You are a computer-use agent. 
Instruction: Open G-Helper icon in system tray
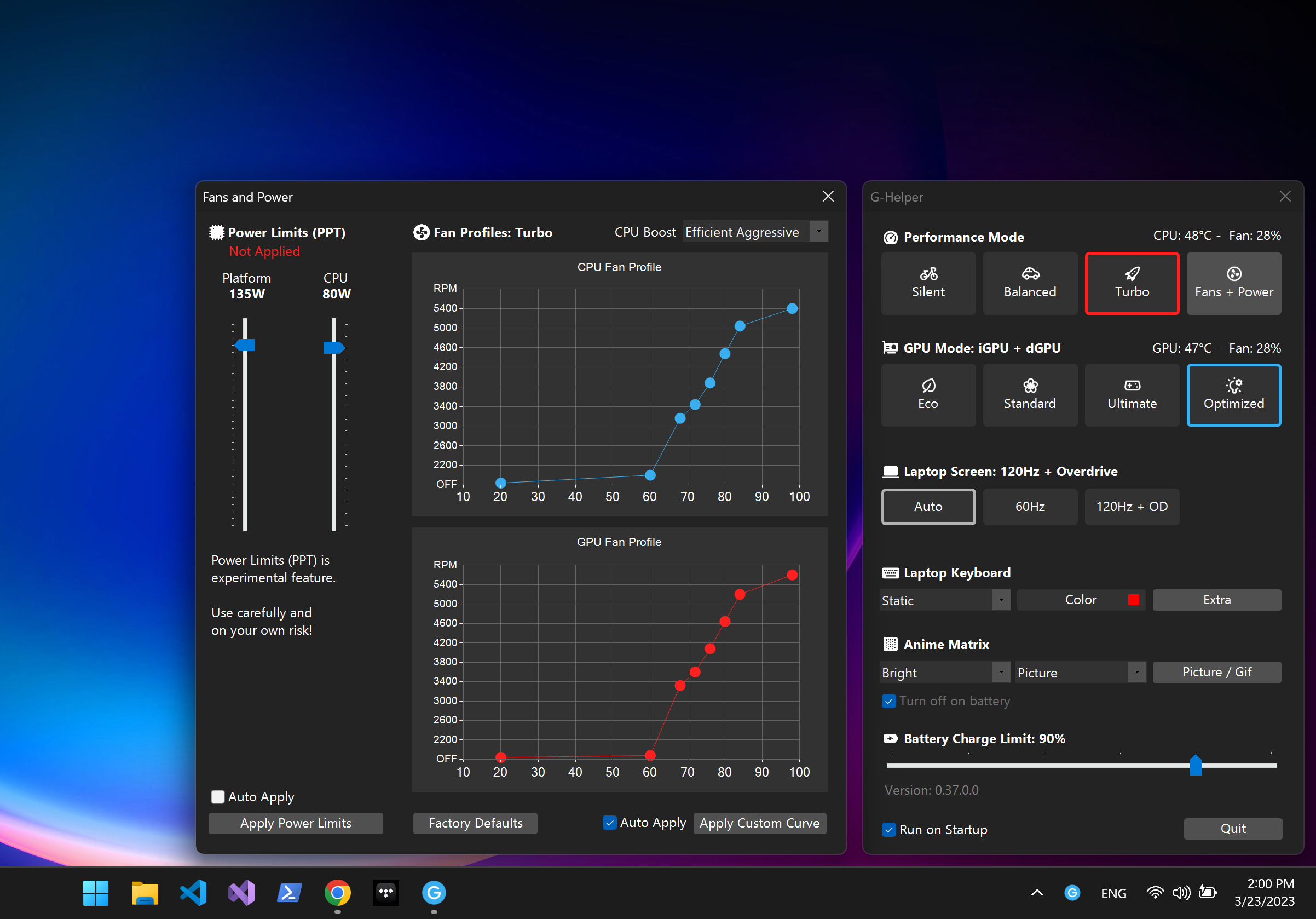(x=1072, y=893)
